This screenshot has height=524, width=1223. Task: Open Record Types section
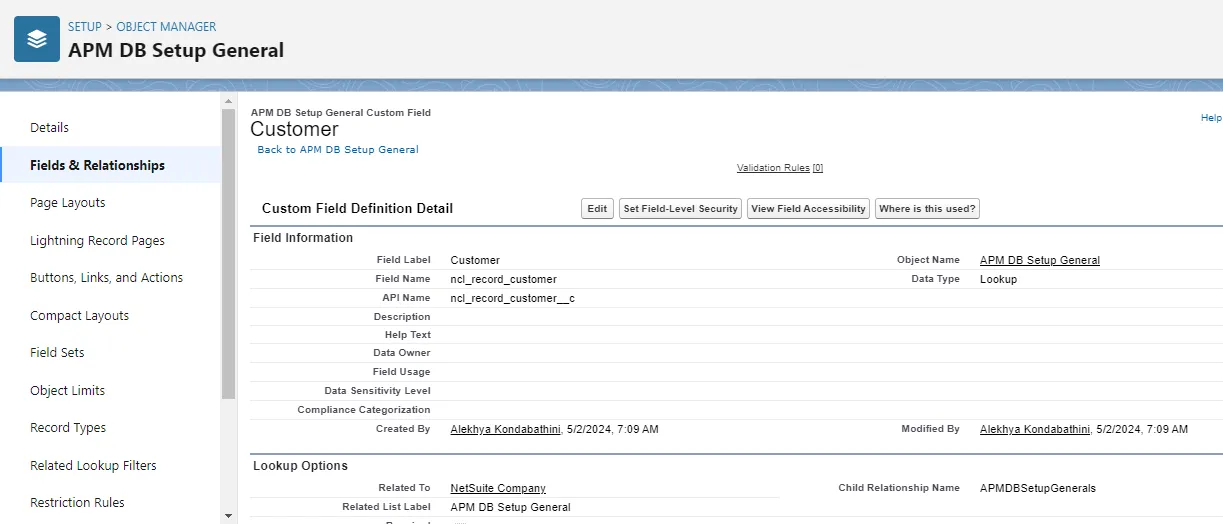[68, 428]
